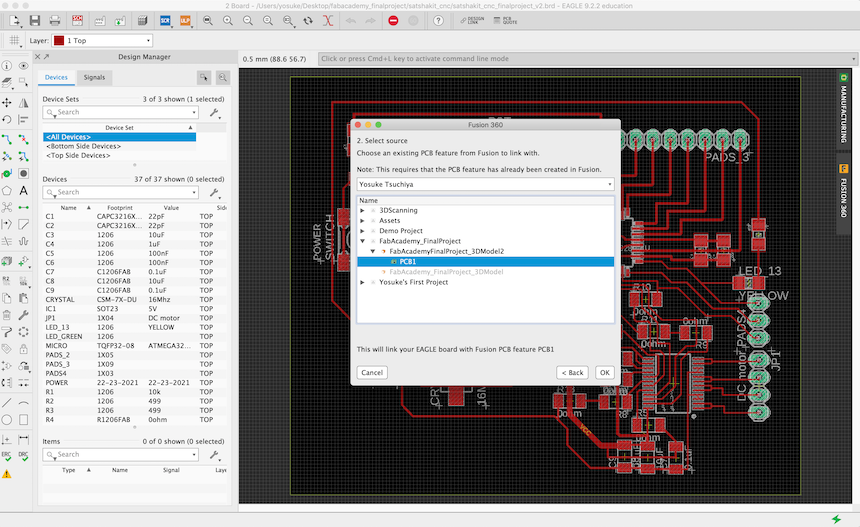Switch to the Signals tab

tap(94, 77)
